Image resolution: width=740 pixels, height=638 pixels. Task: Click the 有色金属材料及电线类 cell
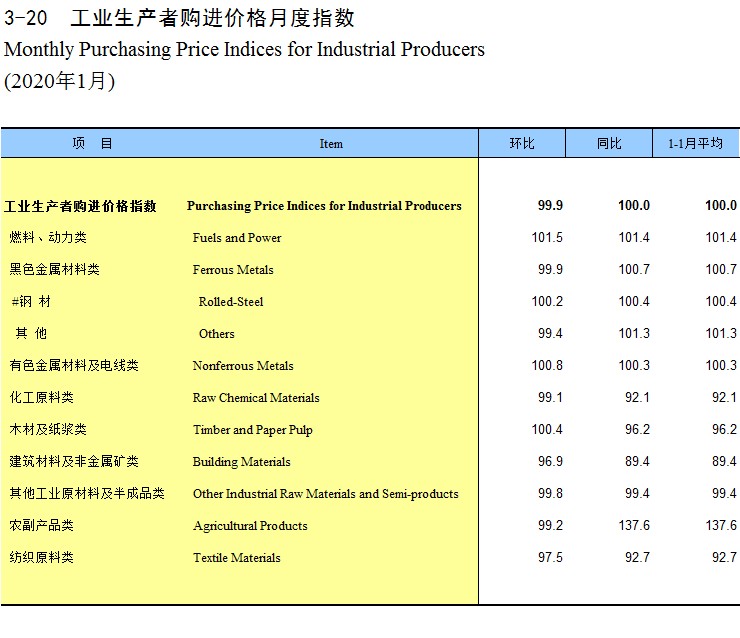(x=74, y=365)
